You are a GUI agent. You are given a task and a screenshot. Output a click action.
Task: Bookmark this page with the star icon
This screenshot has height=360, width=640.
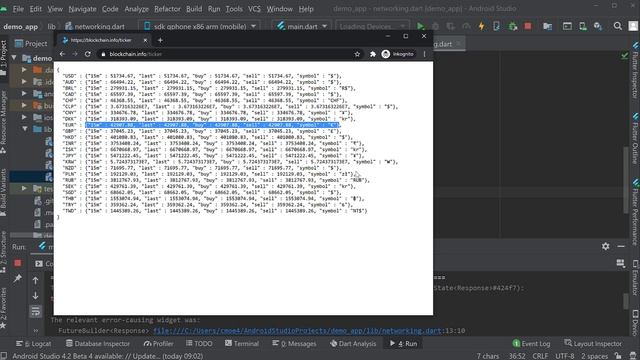pyautogui.click(x=357, y=54)
